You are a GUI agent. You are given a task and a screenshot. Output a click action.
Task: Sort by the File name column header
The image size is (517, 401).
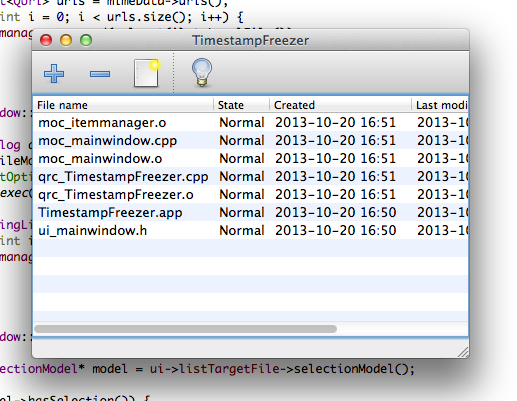click(123, 105)
